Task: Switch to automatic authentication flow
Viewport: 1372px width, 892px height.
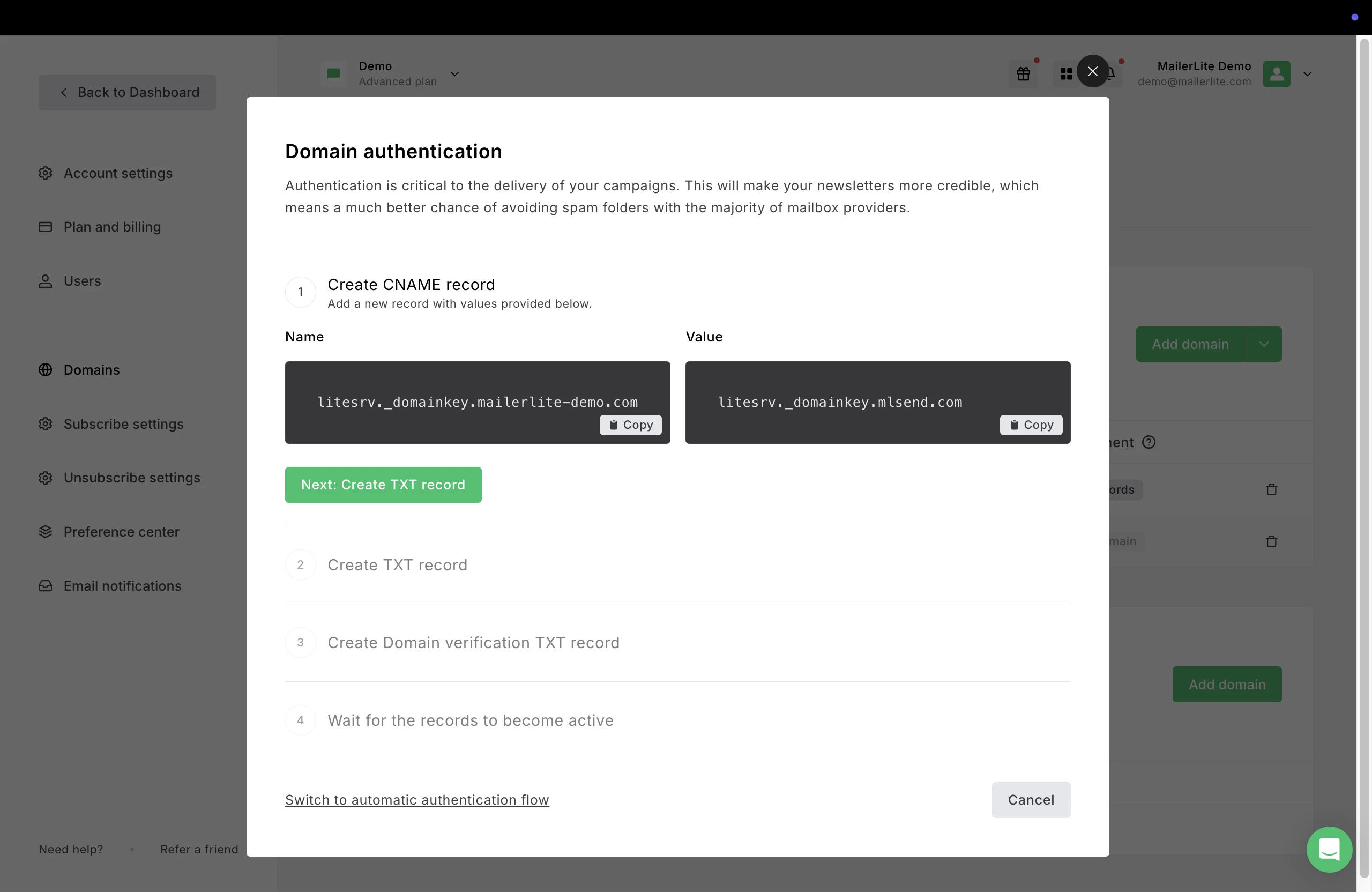Action: click(417, 800)
